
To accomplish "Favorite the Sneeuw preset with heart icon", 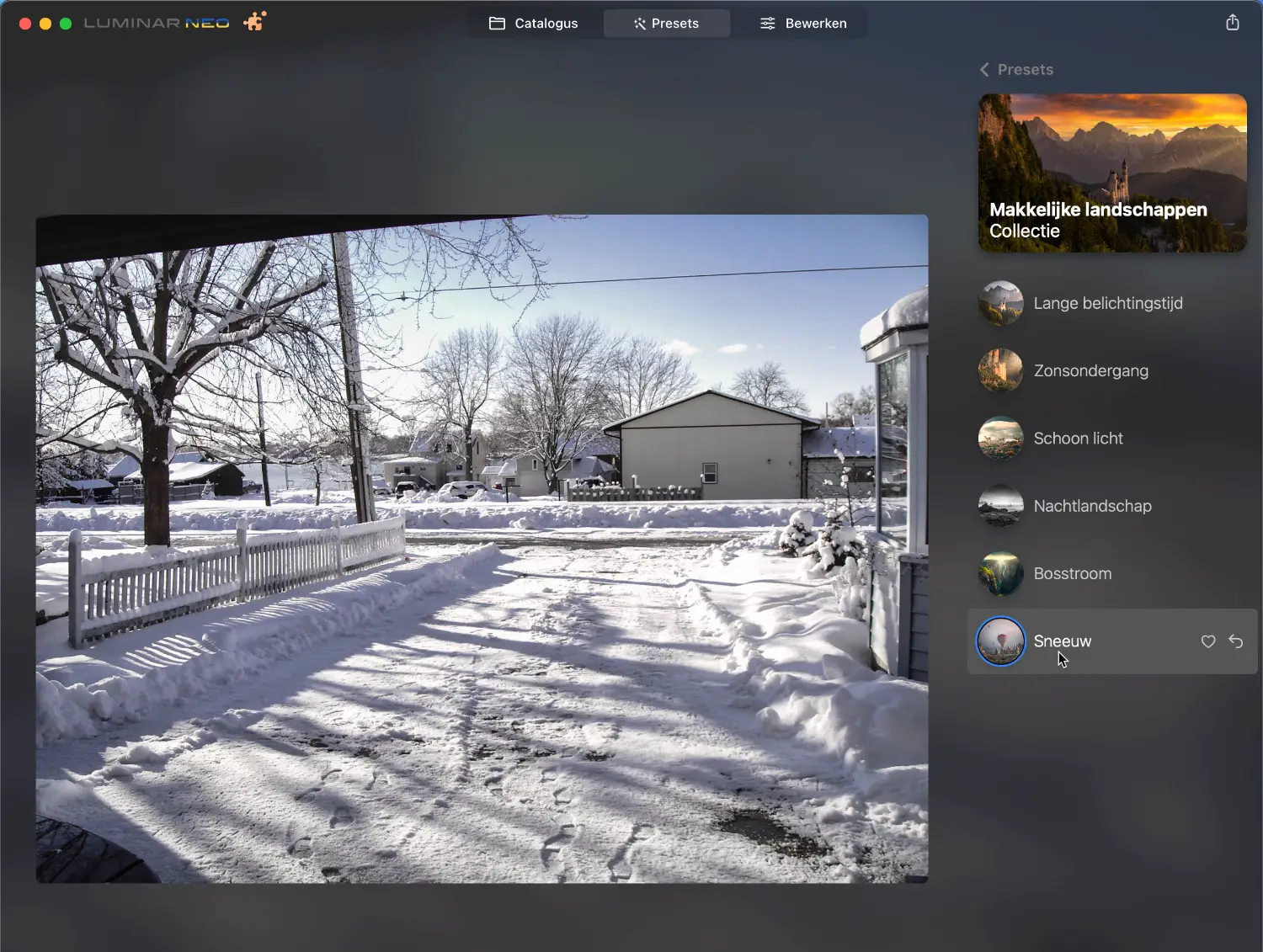I will (x=1208, y=641).
